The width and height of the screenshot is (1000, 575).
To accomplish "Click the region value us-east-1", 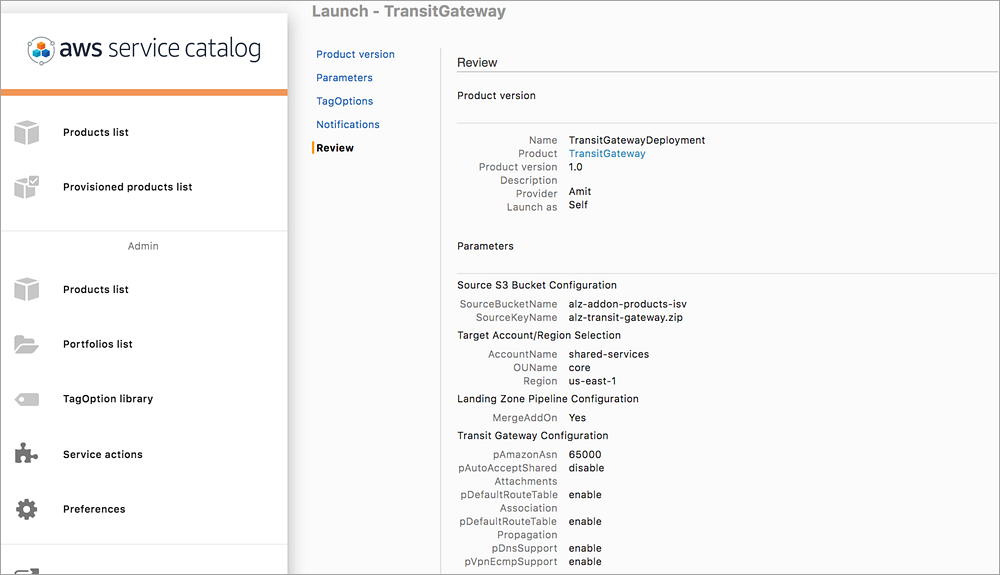I will [x=592, y=381].
